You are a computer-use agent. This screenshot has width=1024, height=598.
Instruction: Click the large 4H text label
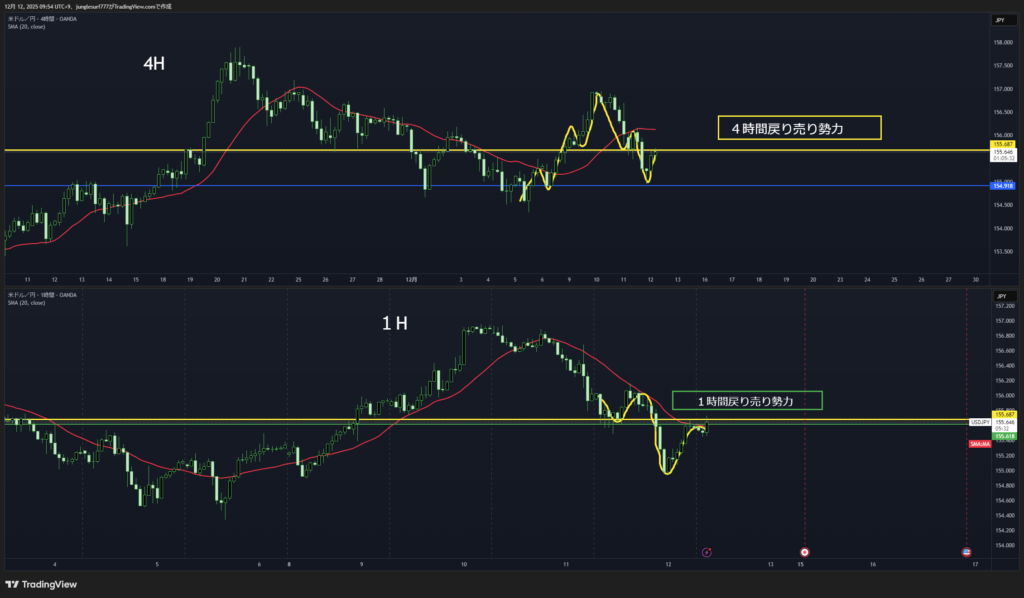pyautogui.click(x=153, y=64)
